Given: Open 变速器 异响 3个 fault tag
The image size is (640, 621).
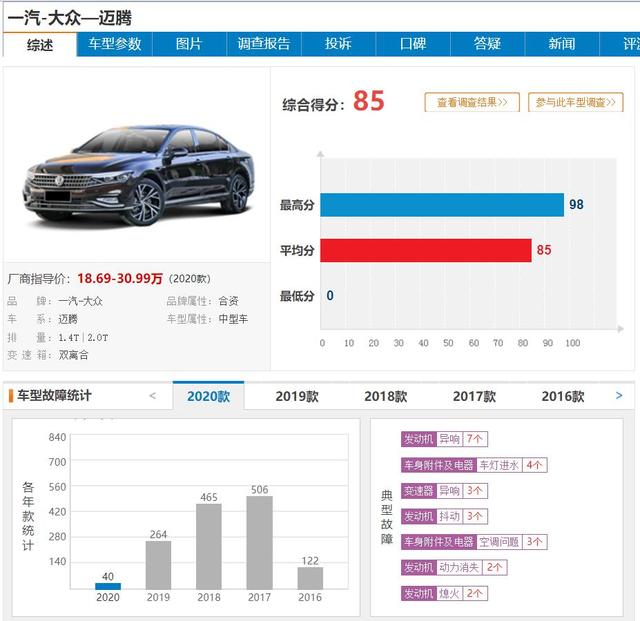Looking at the screenshot, I should click(x=444, y=491).
